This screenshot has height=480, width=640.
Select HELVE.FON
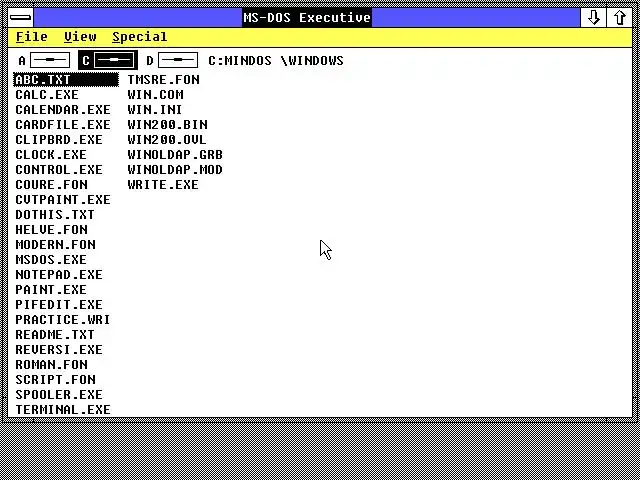51,230
